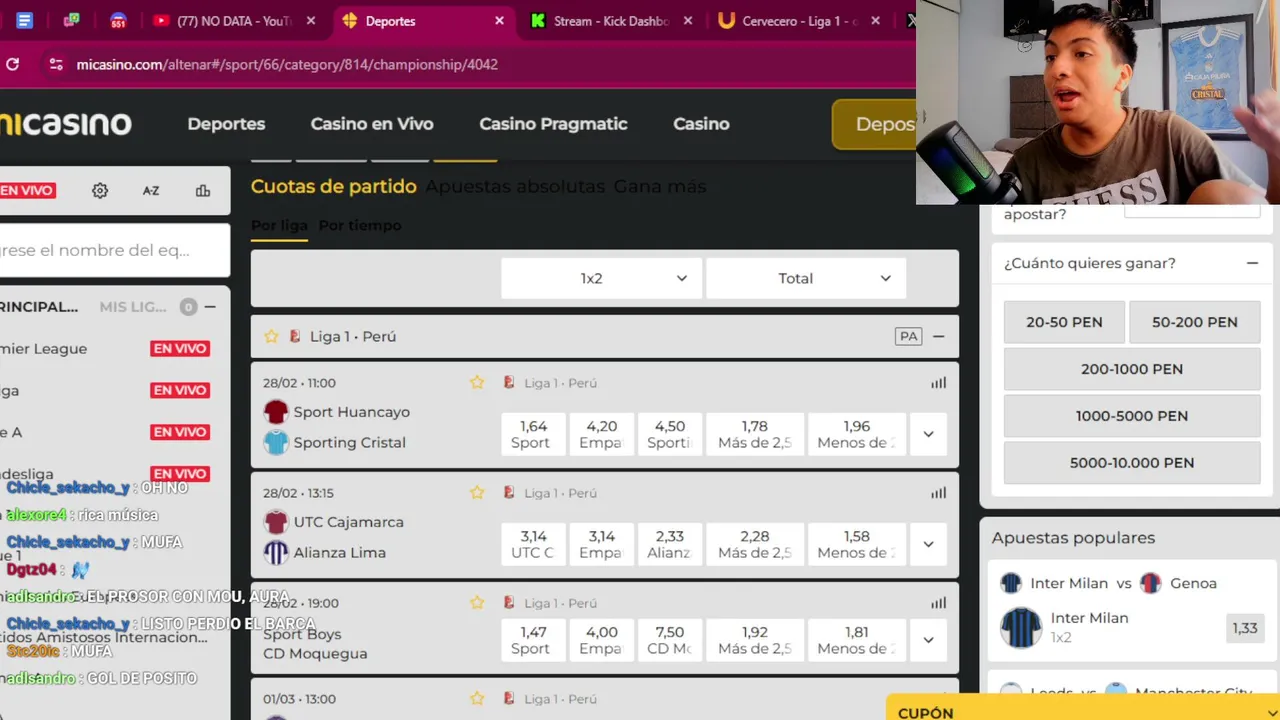Click the yellow Depositar button
The image size is (1280, 720).
click(874, 124)
